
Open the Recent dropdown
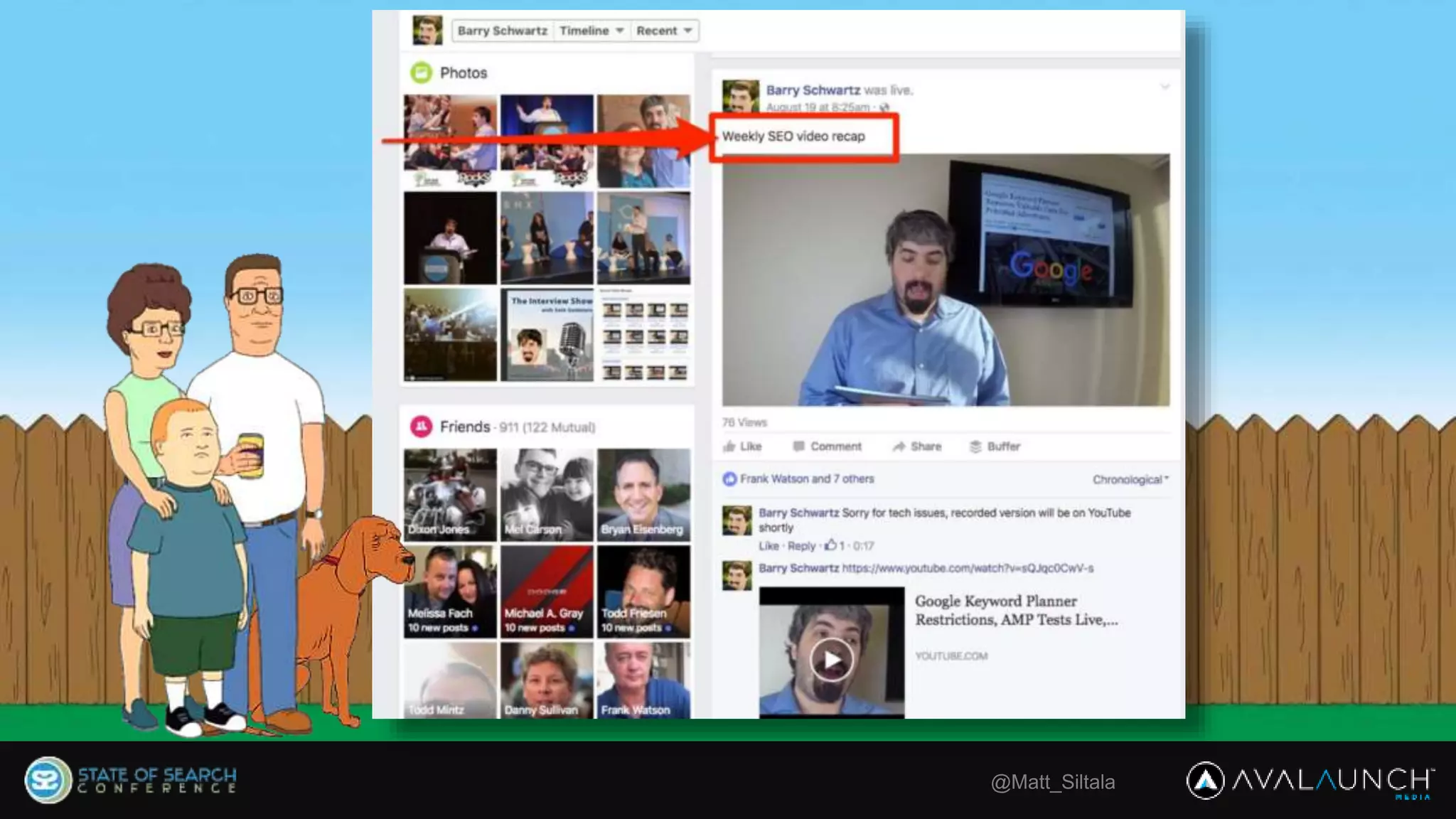(x=664, y=31)
